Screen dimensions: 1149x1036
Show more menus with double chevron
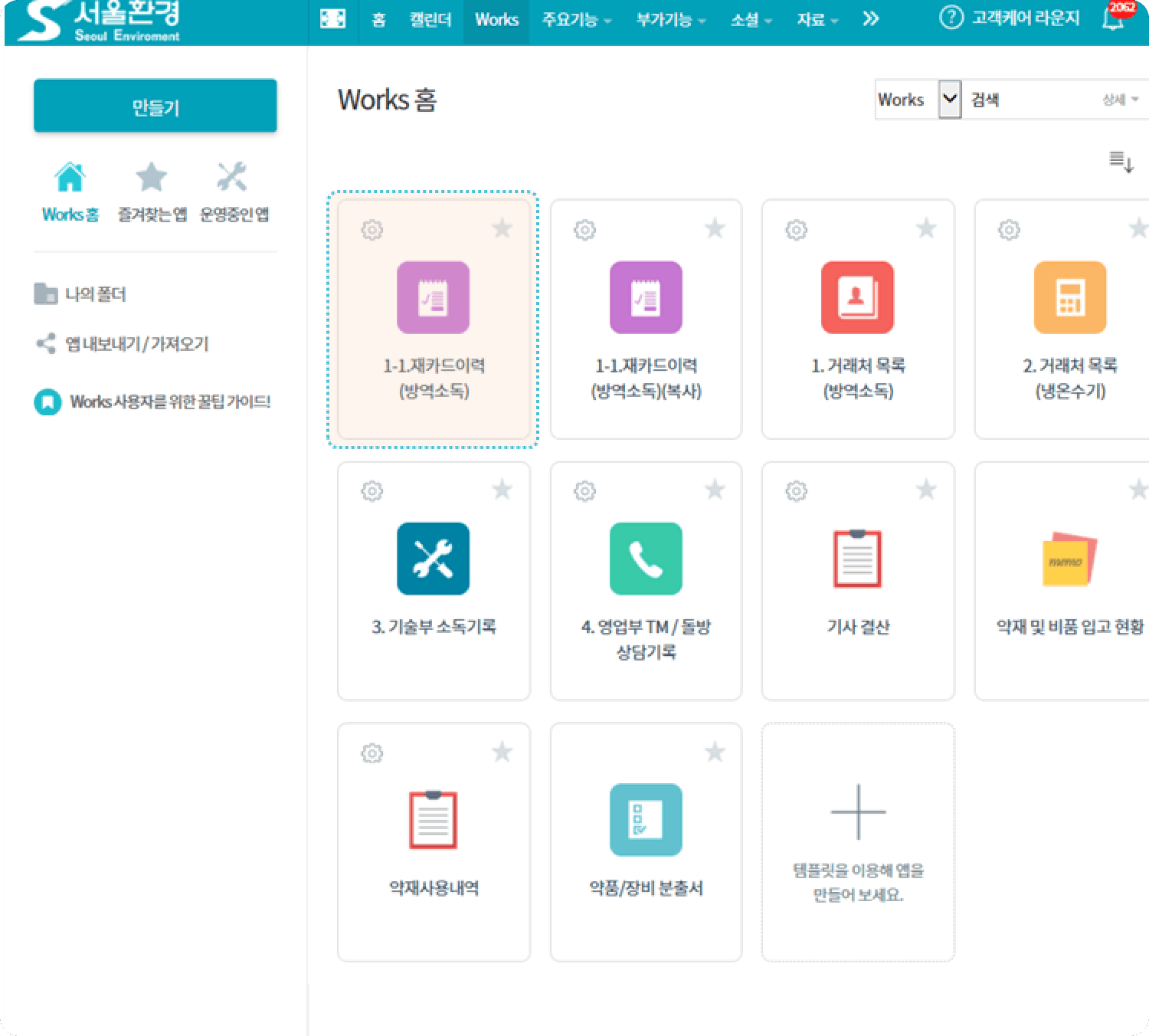871,19
